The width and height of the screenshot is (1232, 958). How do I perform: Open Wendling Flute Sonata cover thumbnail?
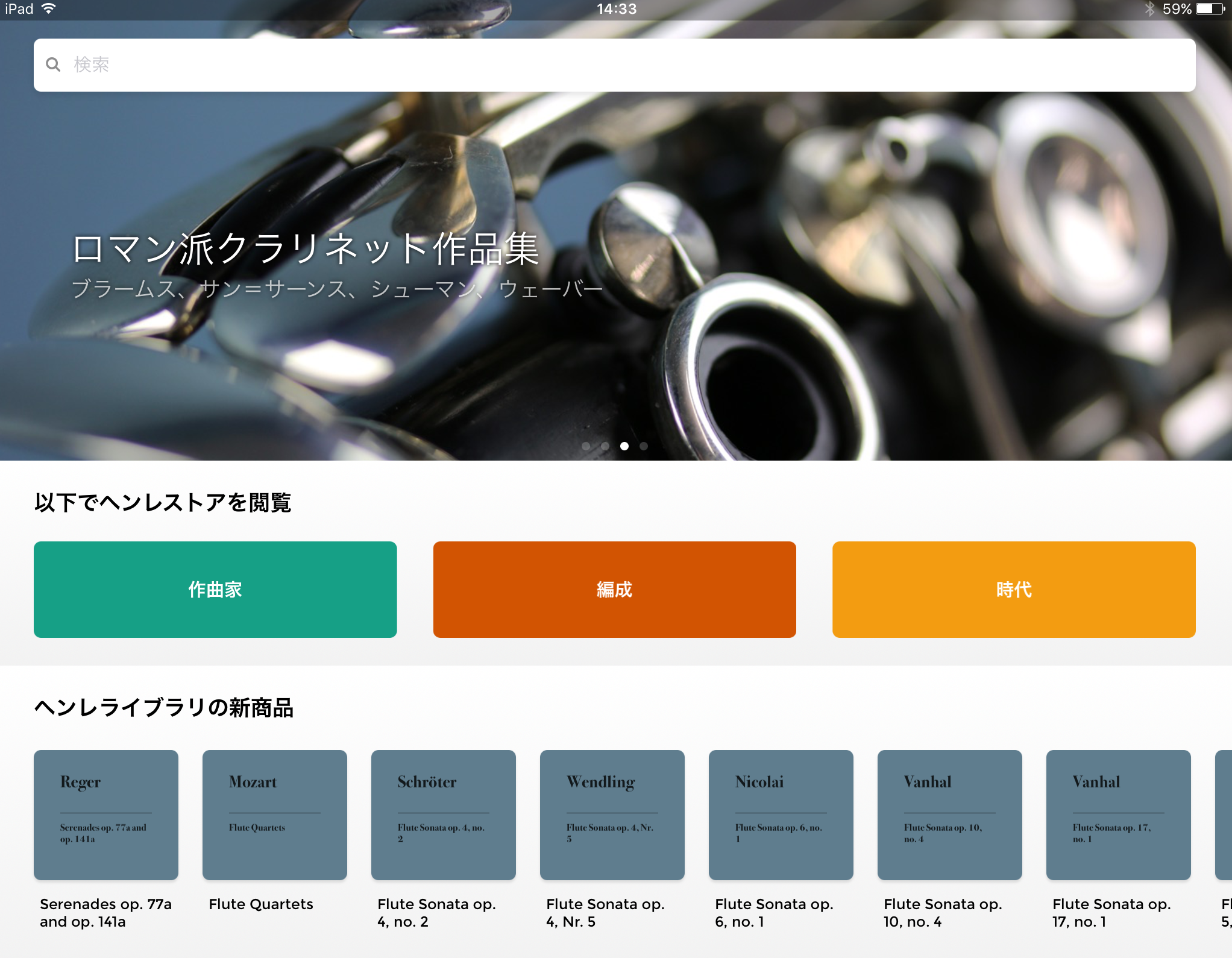[x=612, y=815]
